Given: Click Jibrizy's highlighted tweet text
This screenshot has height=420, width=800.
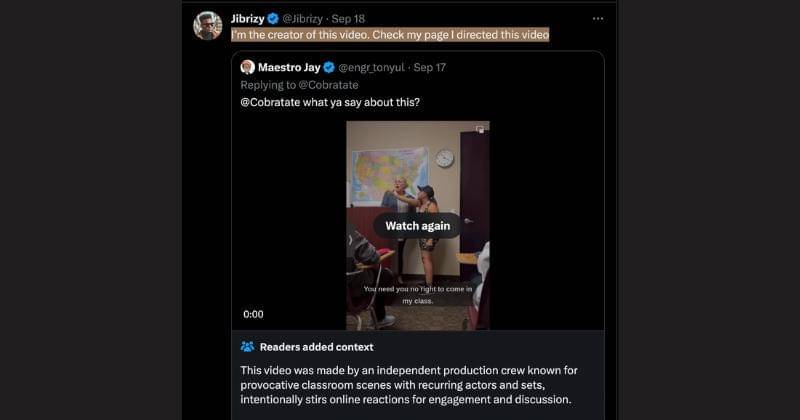Looking at the screenshot, I should (390, 35).
